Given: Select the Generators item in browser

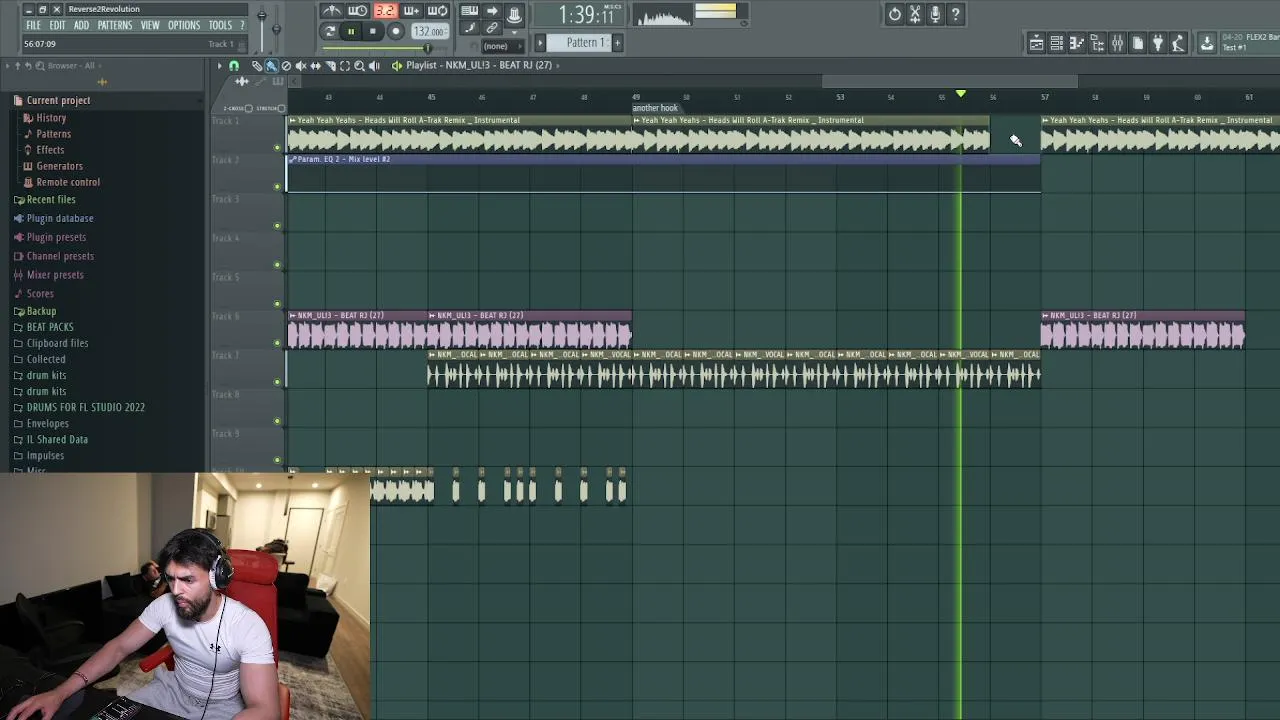Looking at the screenshot, I should (x=59, y=166).
